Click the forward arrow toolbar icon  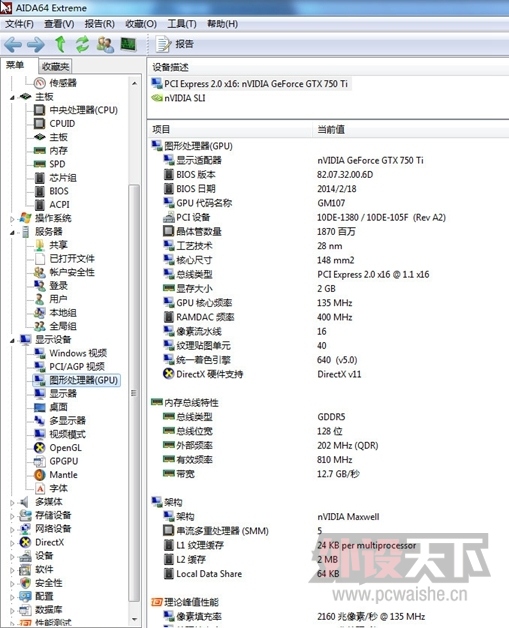click(36, 44)
